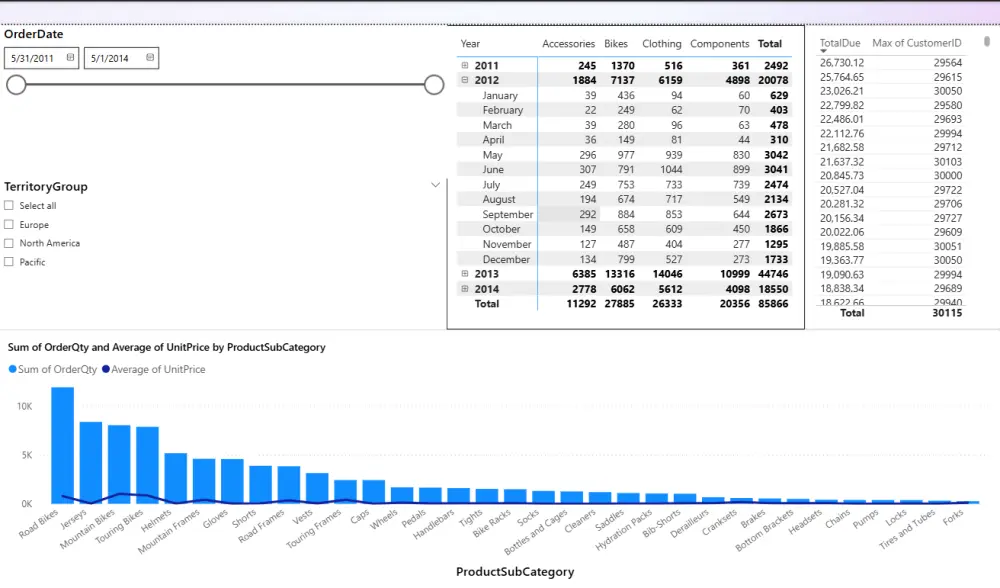Select the Mountain Bikes bar
The height and width of the screenshot is (588, 1000).
pyautogui.click(x=119, y=464)
